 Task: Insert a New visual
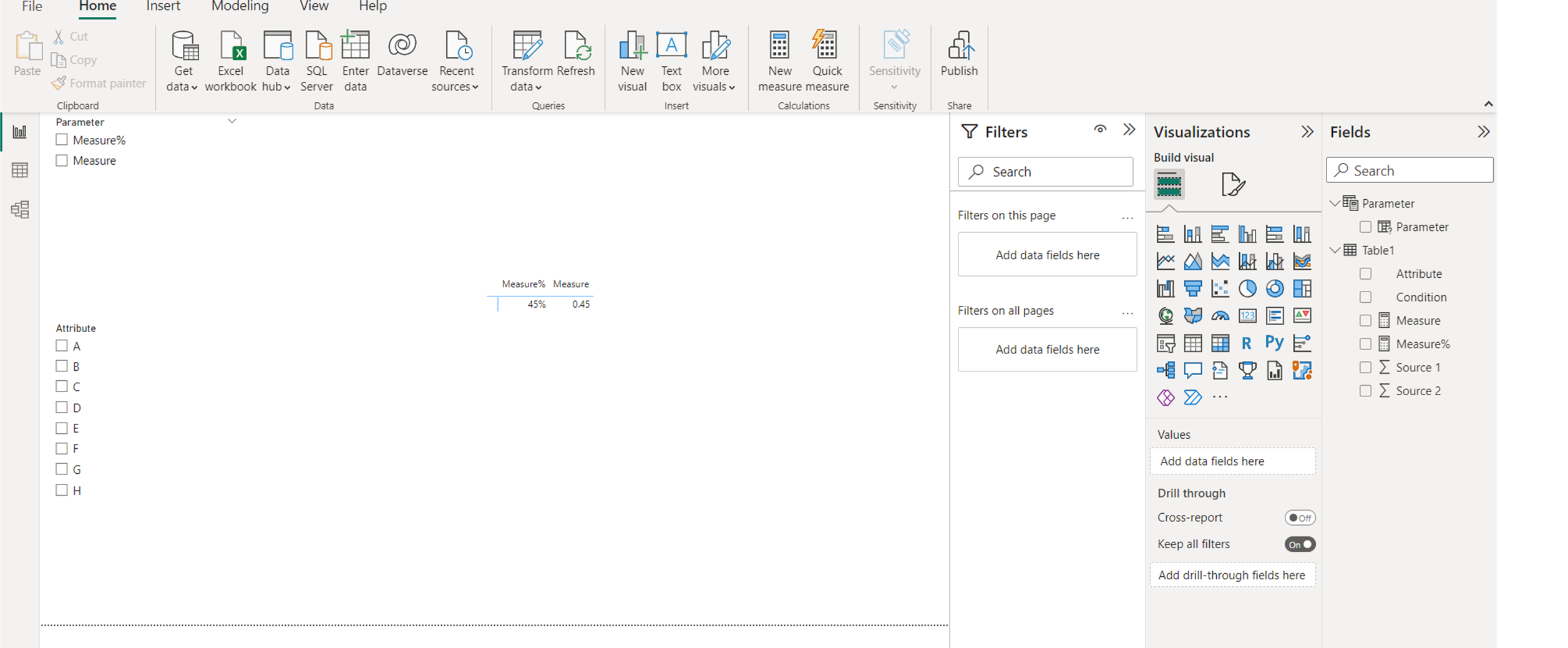[x=632, y=61]
